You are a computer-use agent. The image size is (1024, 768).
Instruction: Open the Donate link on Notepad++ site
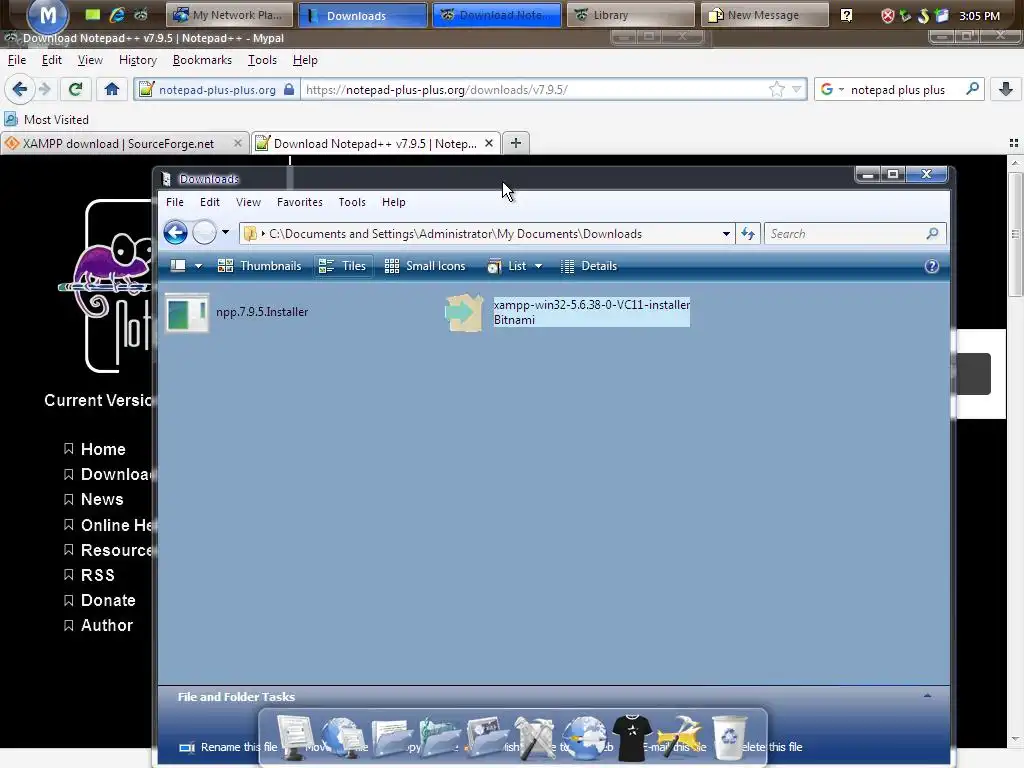click(x=108, y=600)
